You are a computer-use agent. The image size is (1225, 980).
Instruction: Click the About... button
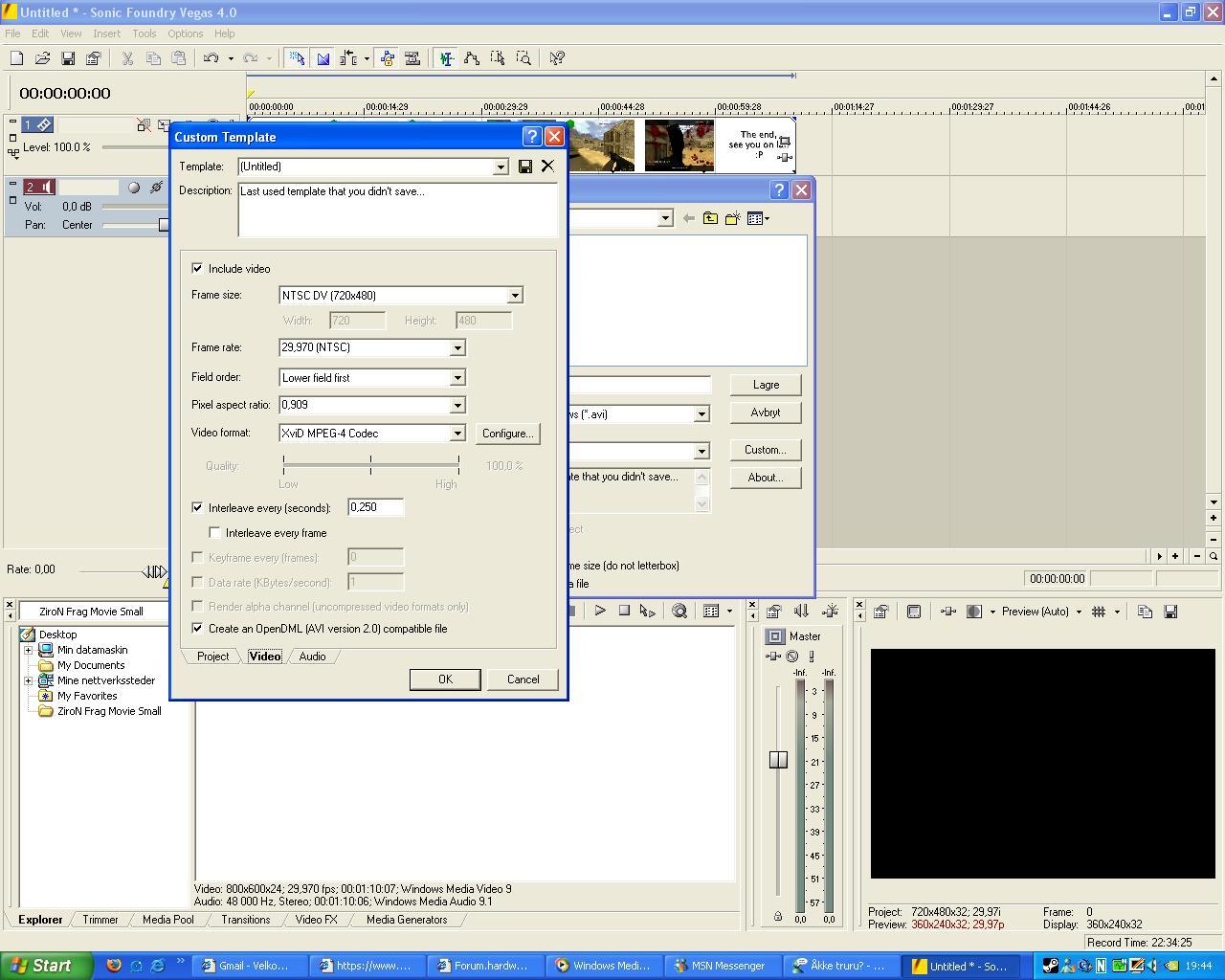(x=766, y=478)
